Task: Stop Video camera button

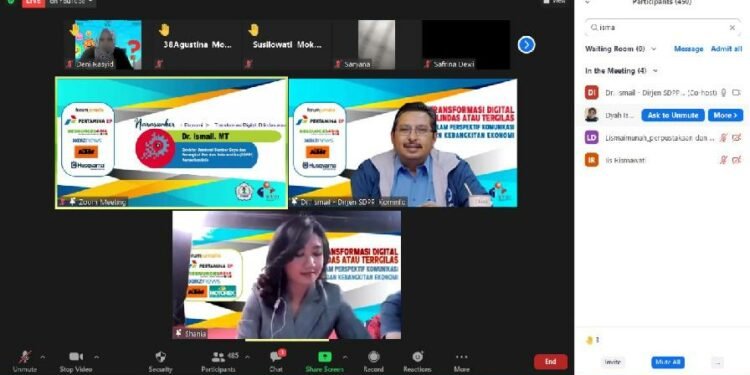Action: [x=76, y=362]
